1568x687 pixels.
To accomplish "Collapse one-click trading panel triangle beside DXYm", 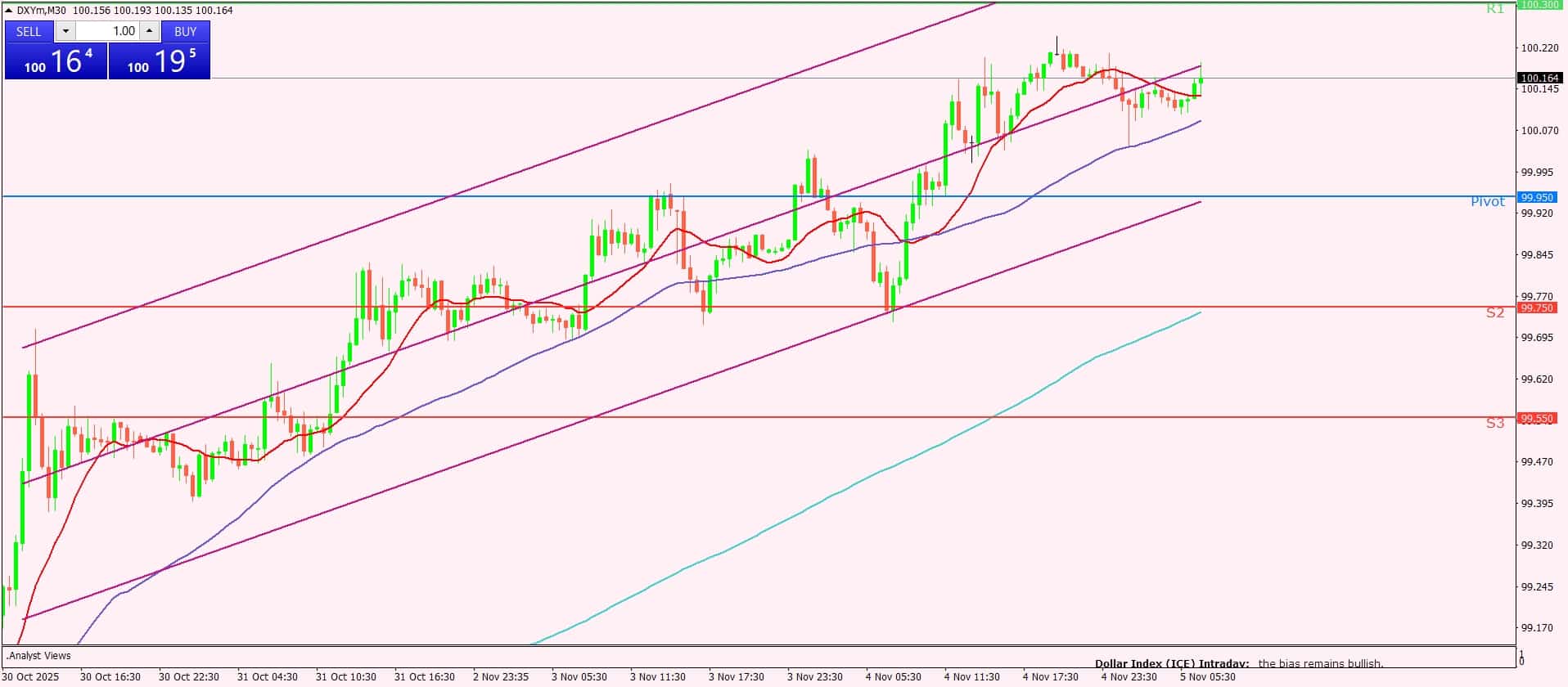I will (9, 11).
